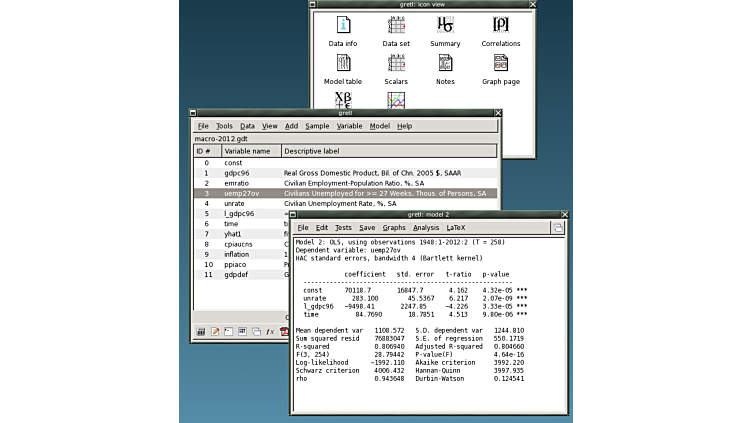Open the Graph page icon
752x423 pixels.
pyautogui.click(x=500, y=64)
